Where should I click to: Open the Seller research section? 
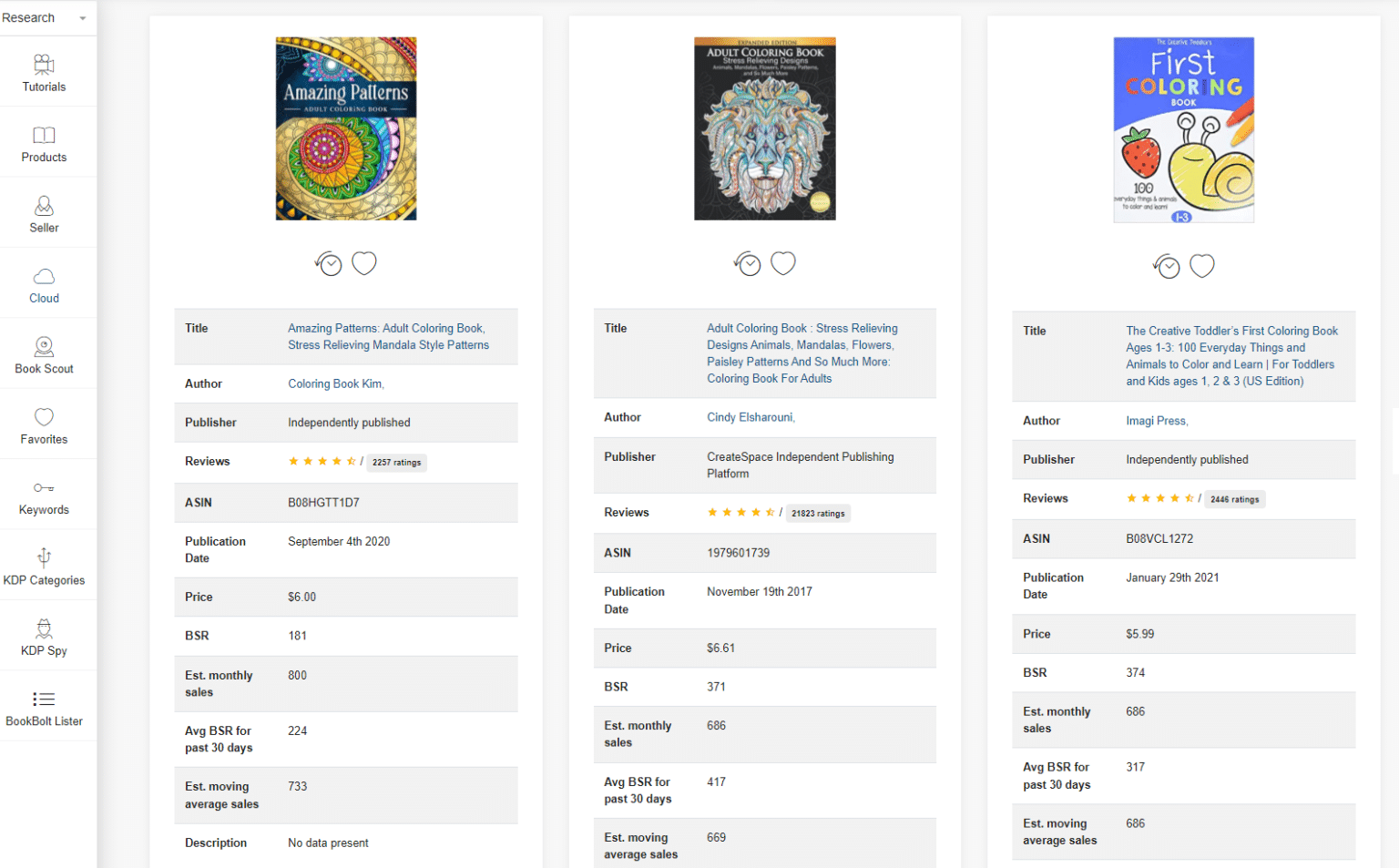click(43, 212)
